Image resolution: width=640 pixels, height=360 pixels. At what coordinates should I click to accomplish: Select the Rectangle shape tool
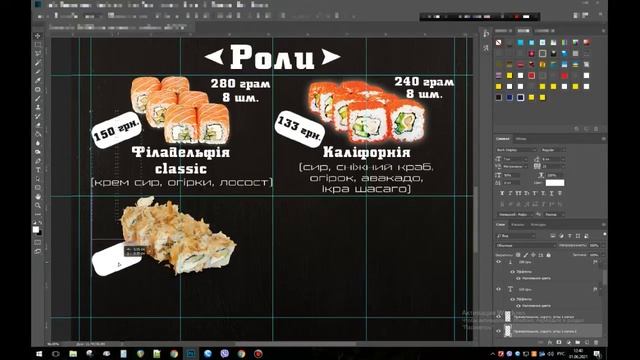38,188
